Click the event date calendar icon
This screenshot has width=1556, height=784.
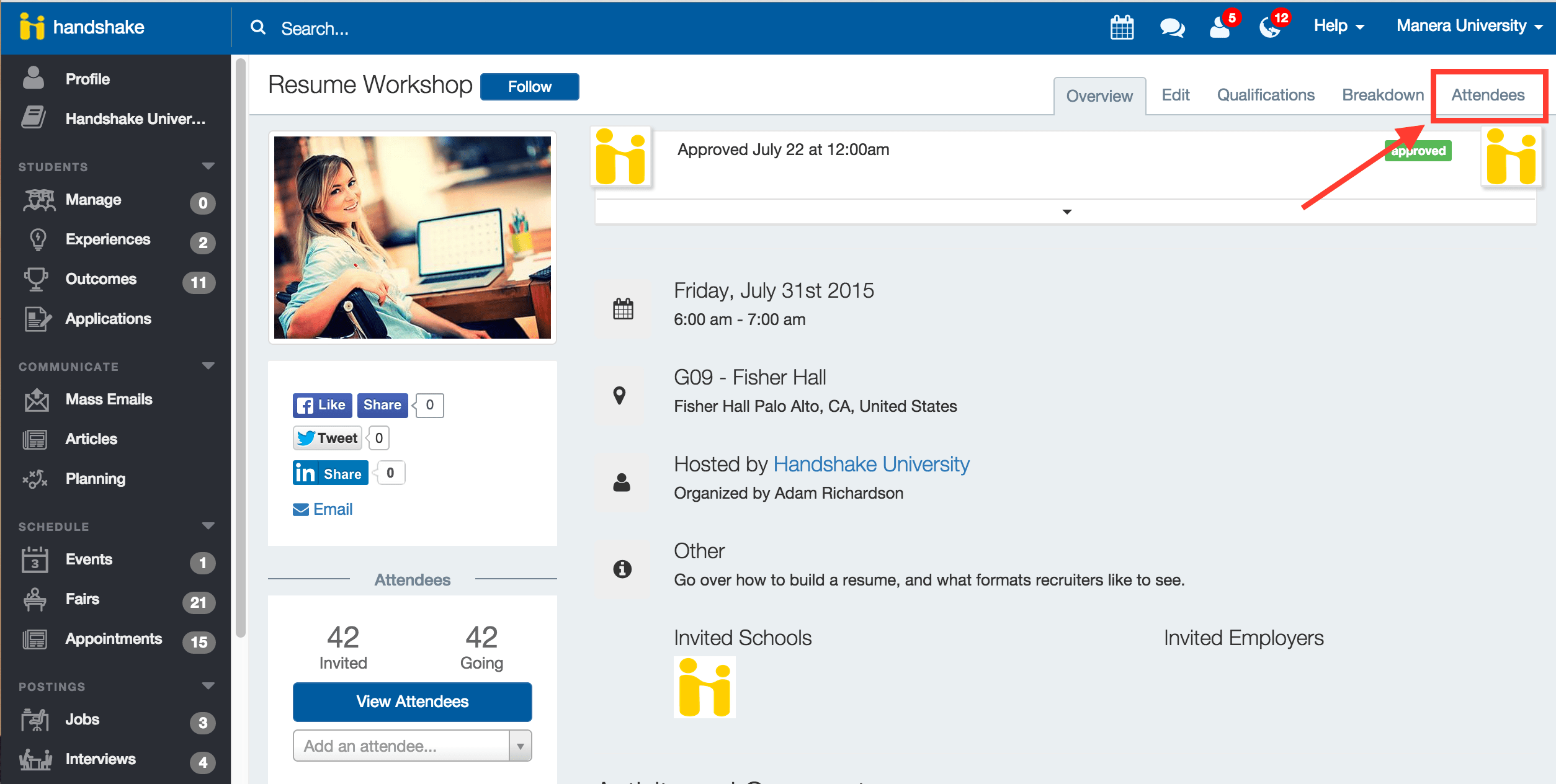tap(623, 308)
